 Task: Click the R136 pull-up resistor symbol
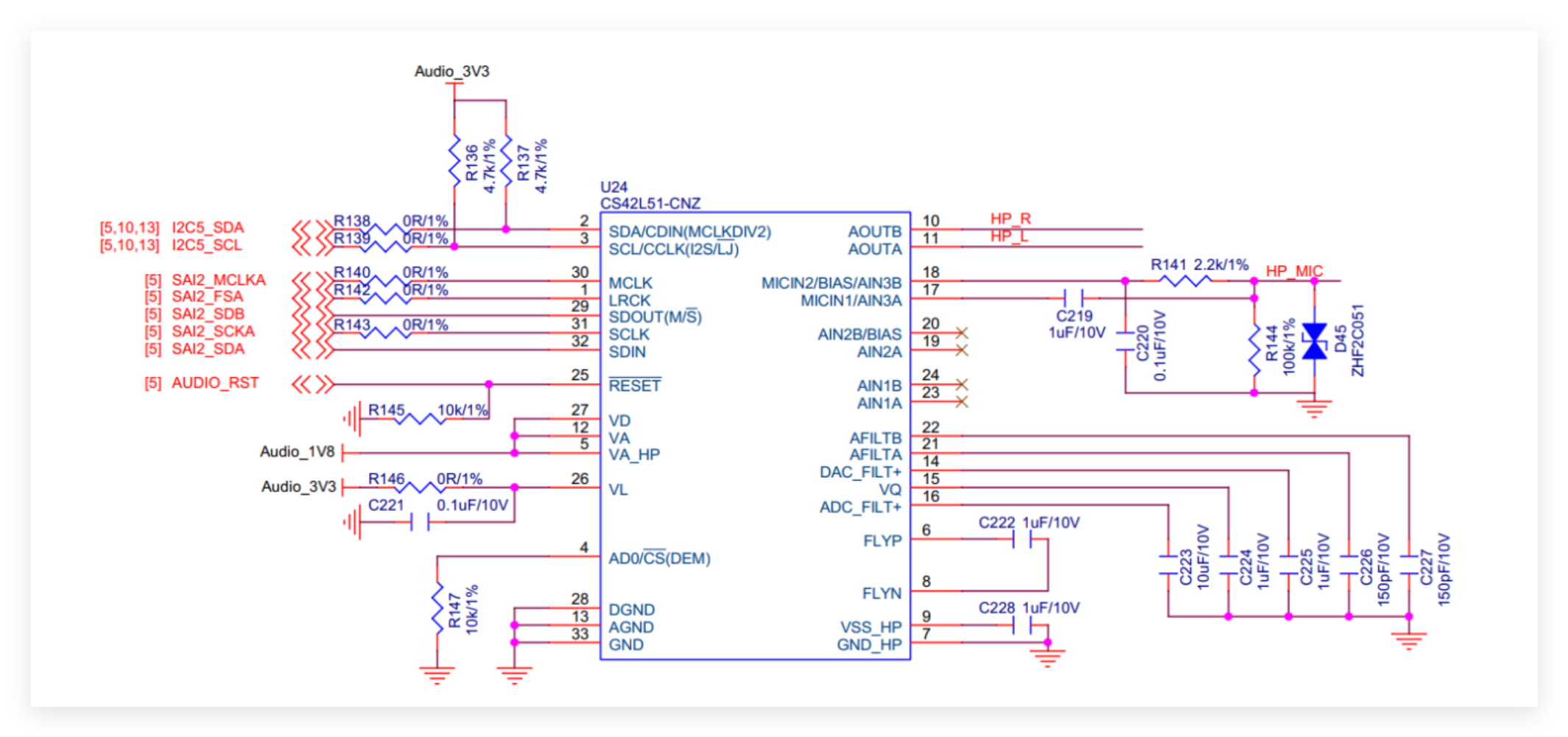tap(454, 161)
